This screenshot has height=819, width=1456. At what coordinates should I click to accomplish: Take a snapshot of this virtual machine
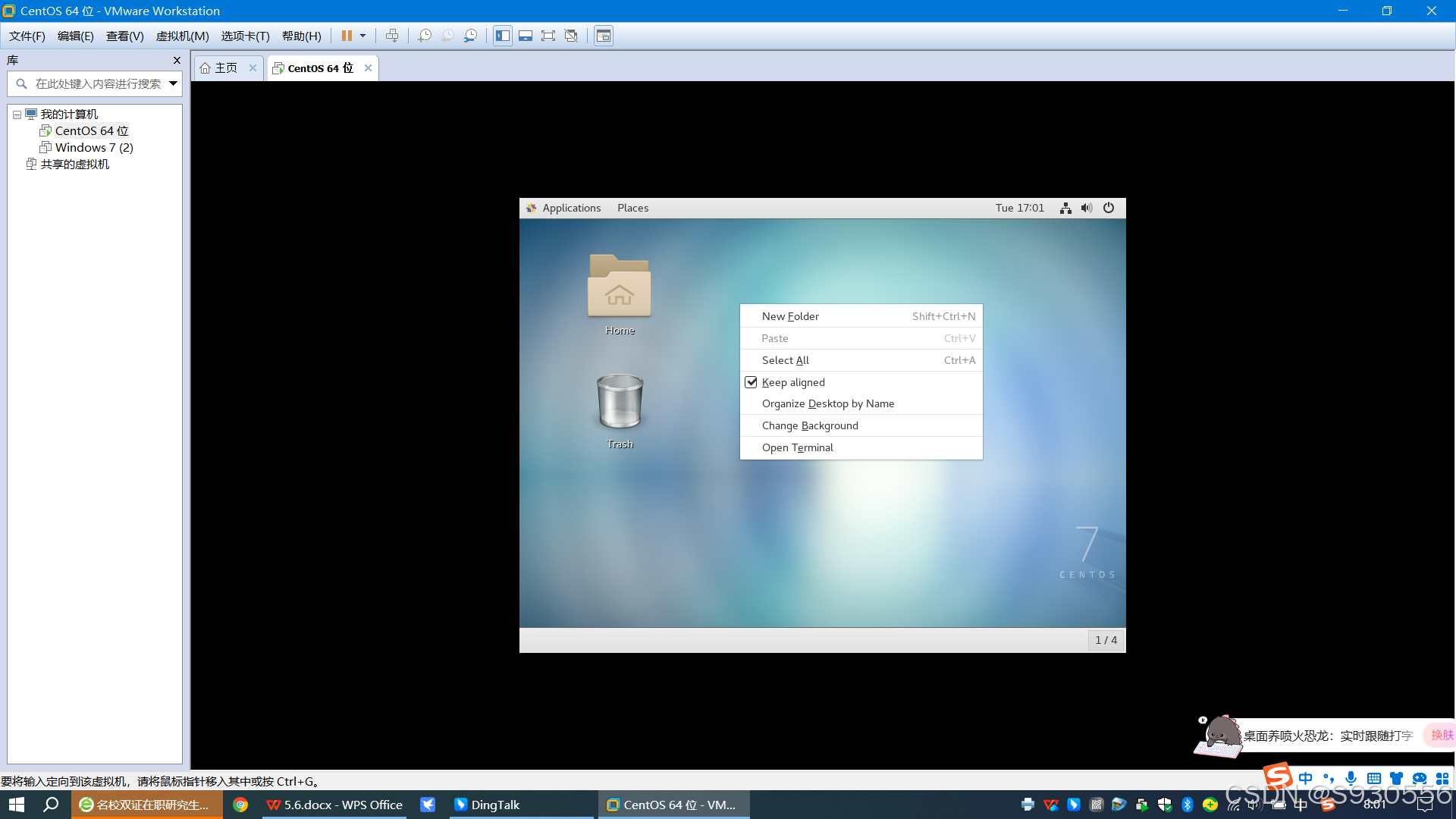pyautogui.click(x=425, y=36)
